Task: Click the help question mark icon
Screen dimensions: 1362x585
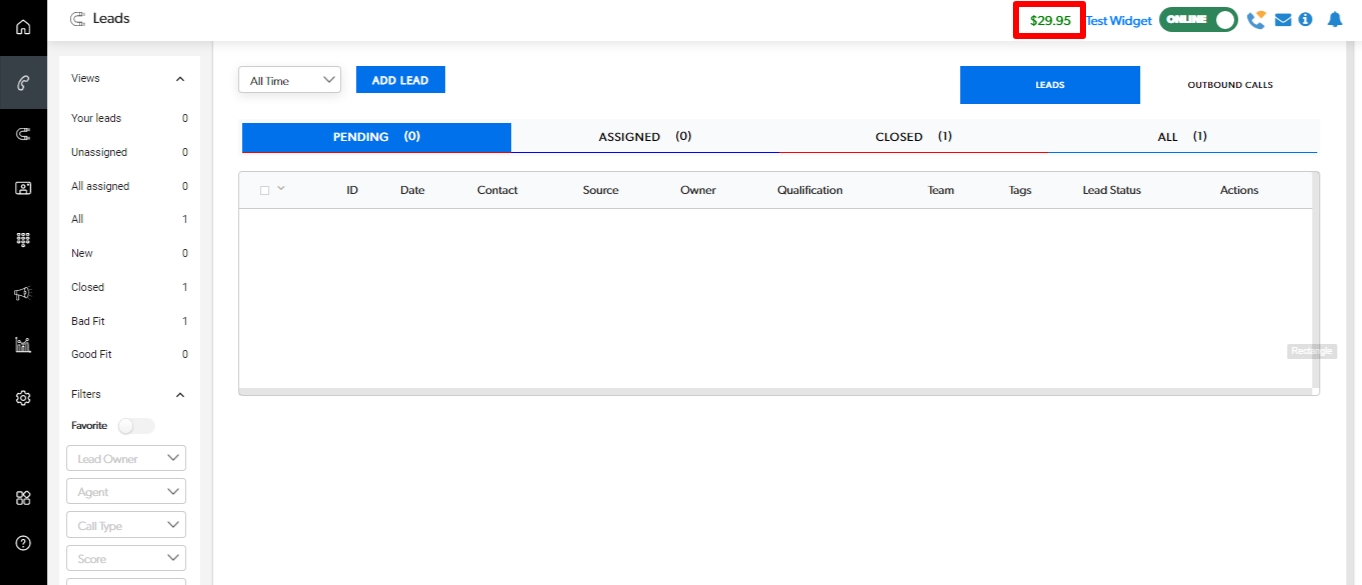Action: pos(23,543)
